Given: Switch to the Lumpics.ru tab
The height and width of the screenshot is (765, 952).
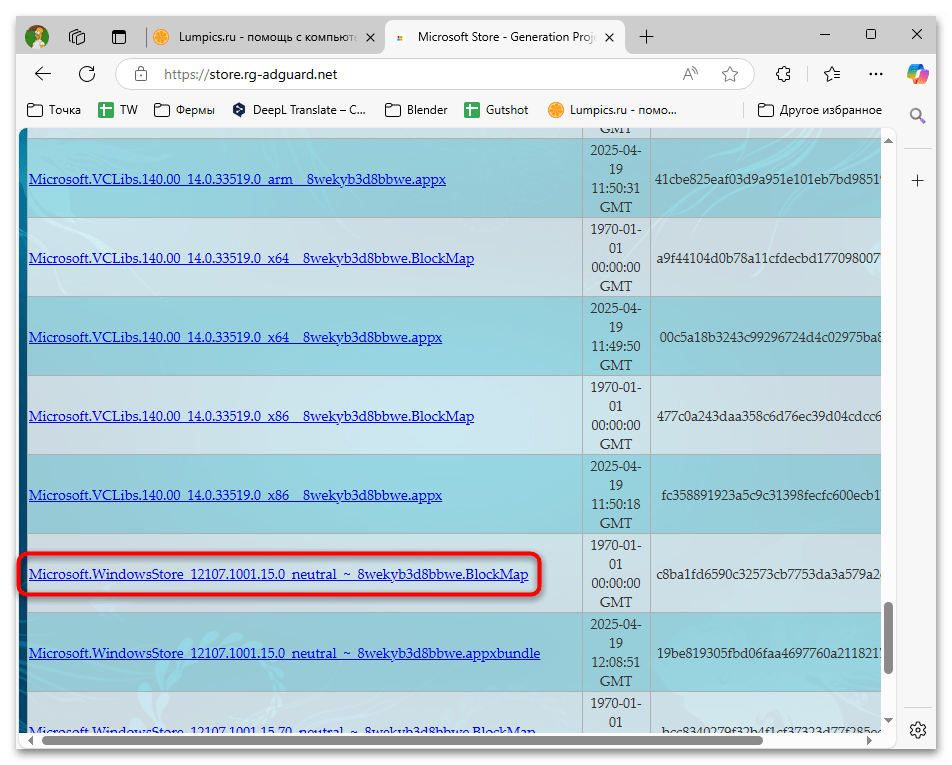Looking at the screenshot, I should [264, 37].
